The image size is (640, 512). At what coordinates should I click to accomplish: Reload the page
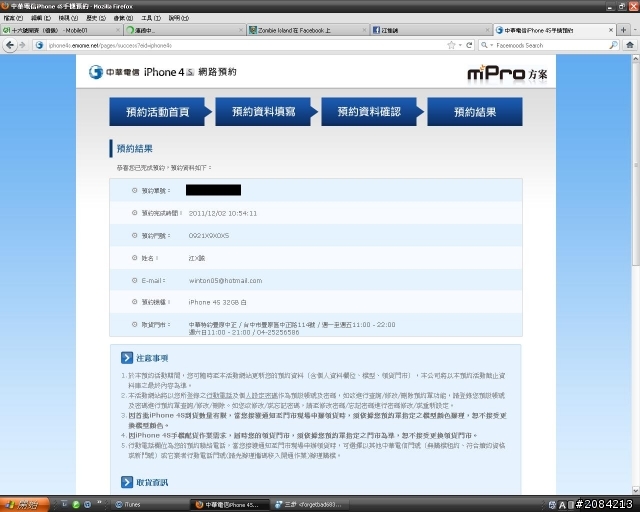click(469, 45)
